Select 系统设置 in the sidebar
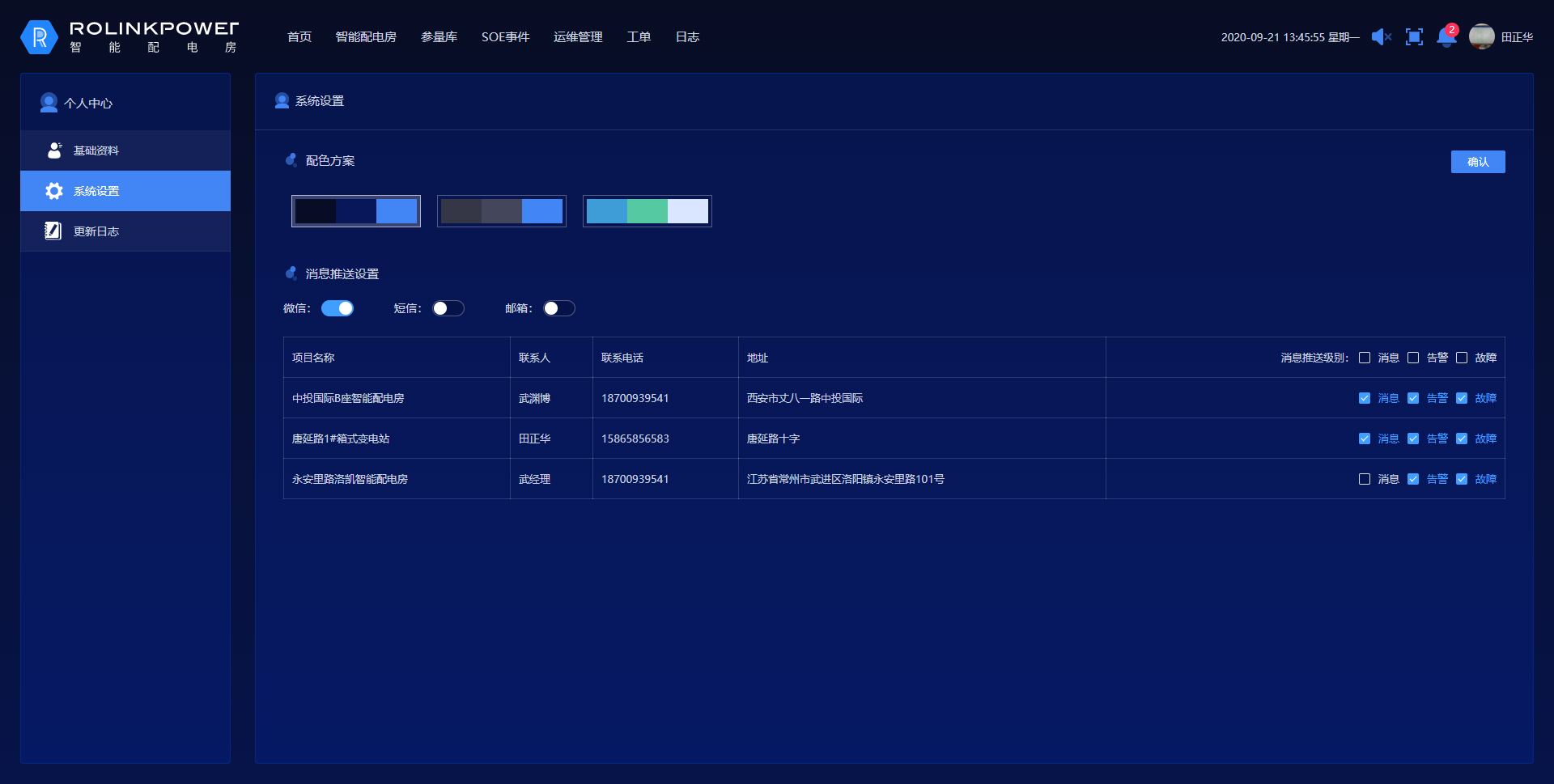The height and width of the screenshot is (784, 1554). point(125,191)
